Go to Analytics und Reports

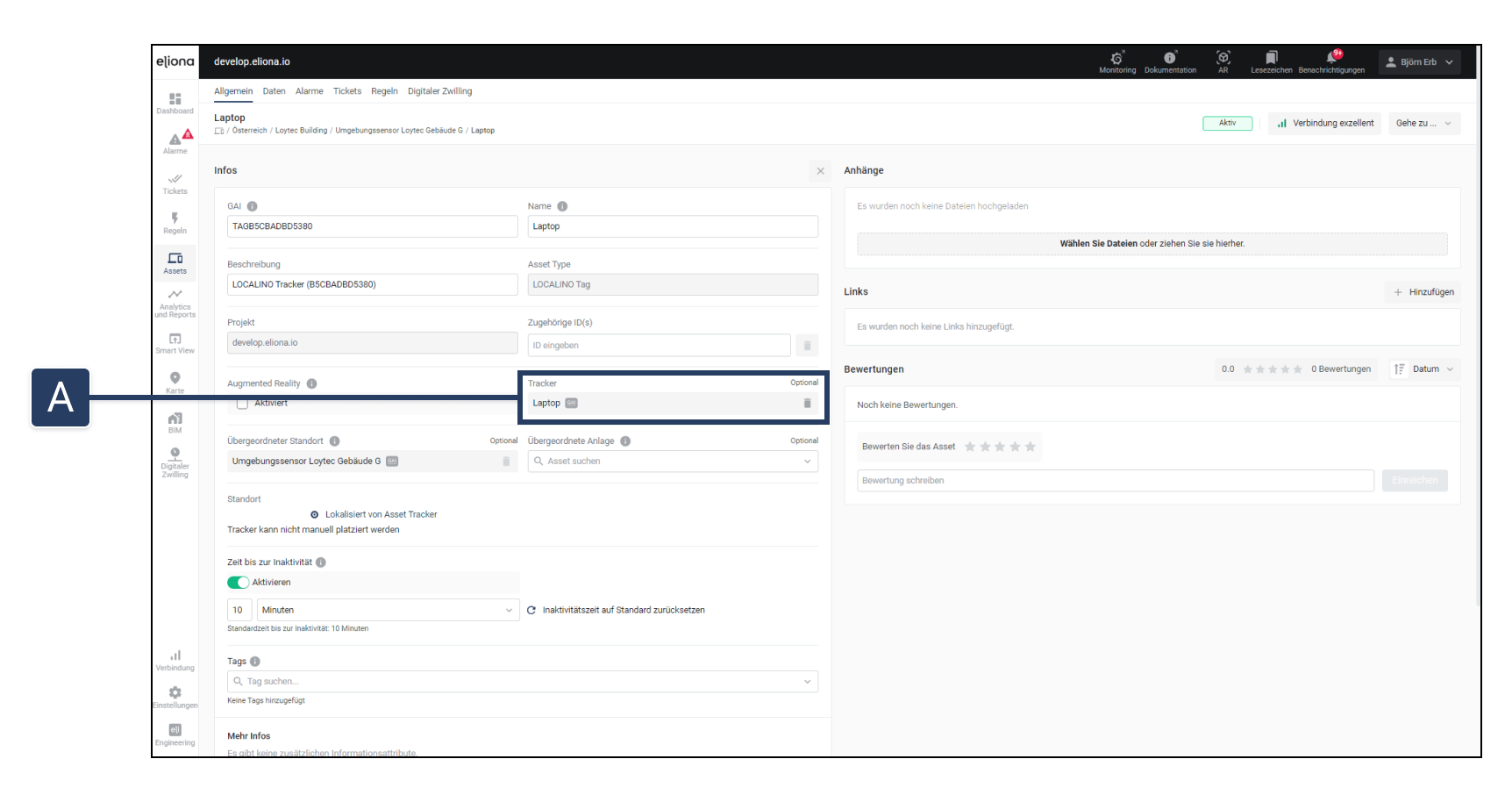click(x=175, y=303)
